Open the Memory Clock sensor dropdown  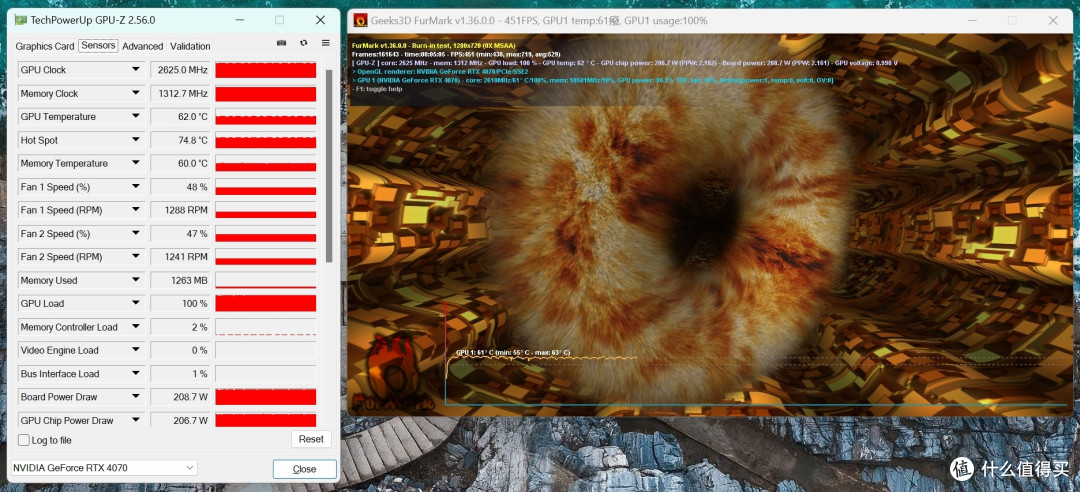[x=136, y=94]
